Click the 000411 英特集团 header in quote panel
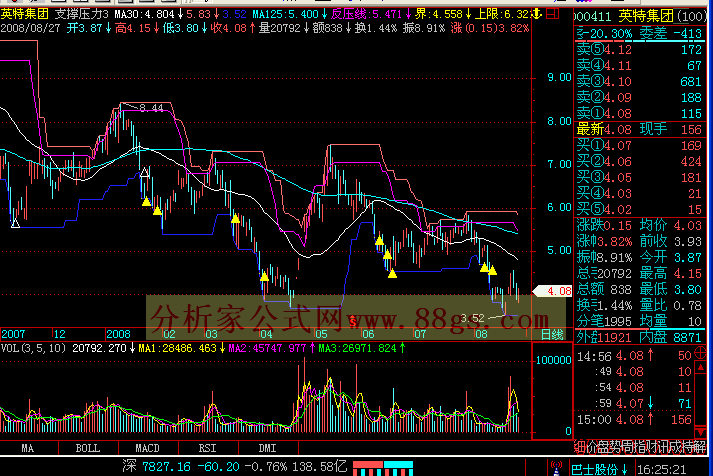The width and height of the screenshot is (713, 476). (640, 17)
